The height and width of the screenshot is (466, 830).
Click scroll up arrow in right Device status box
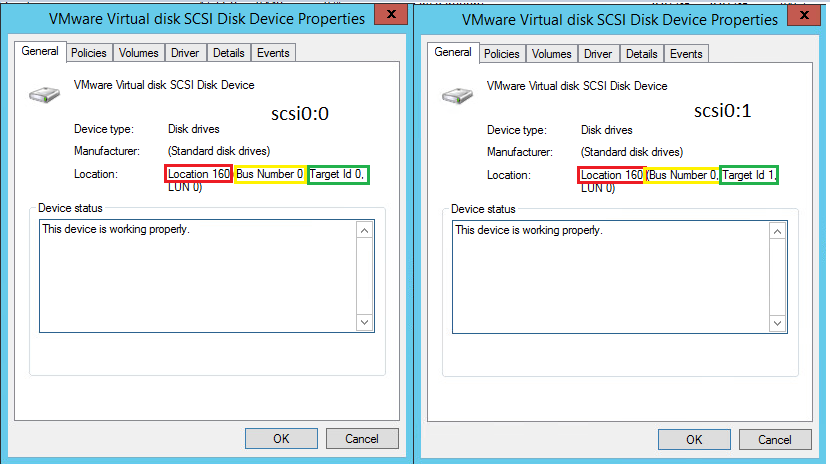point(777,231)
